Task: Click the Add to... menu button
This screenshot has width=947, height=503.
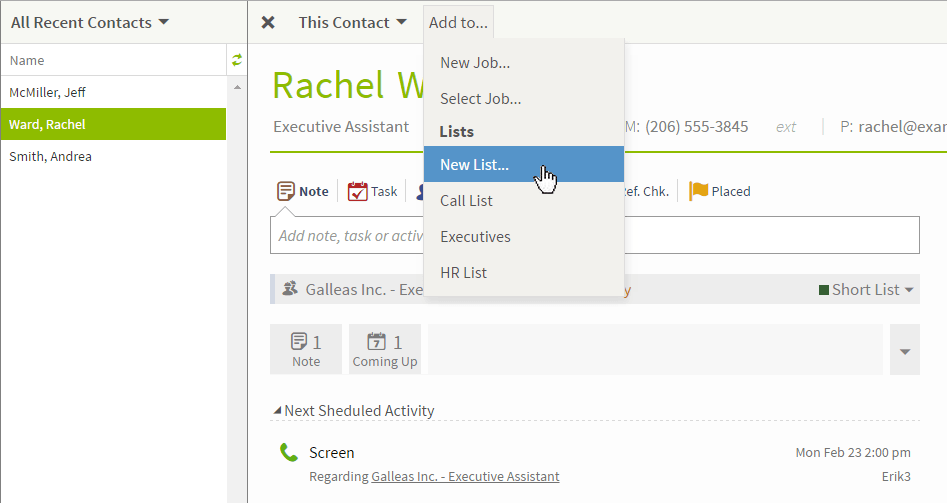Action: [458, 22]
